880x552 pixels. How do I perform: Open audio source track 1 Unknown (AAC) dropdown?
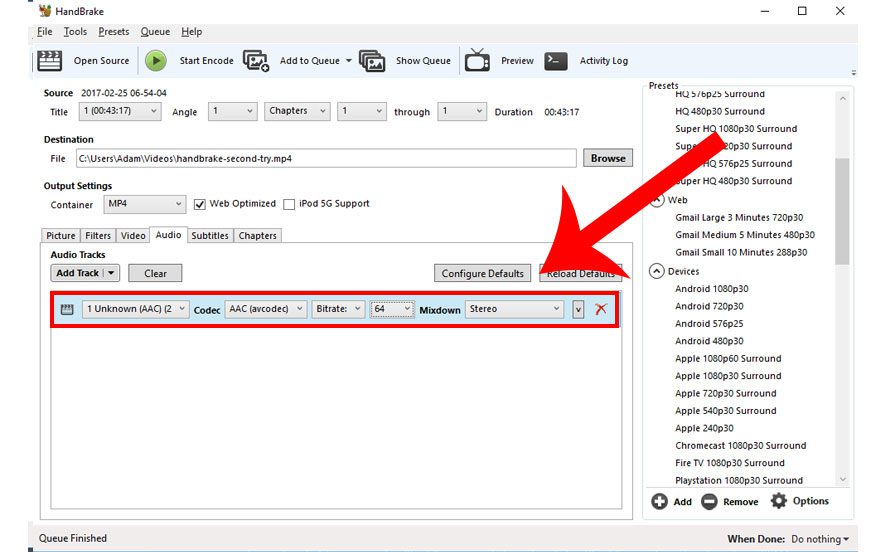coord(135,309)
